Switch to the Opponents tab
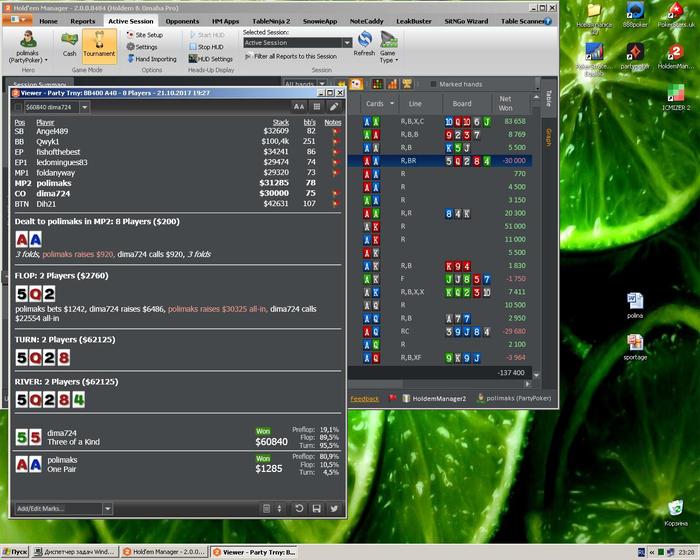The image size is (700, 560). (182, 20)
